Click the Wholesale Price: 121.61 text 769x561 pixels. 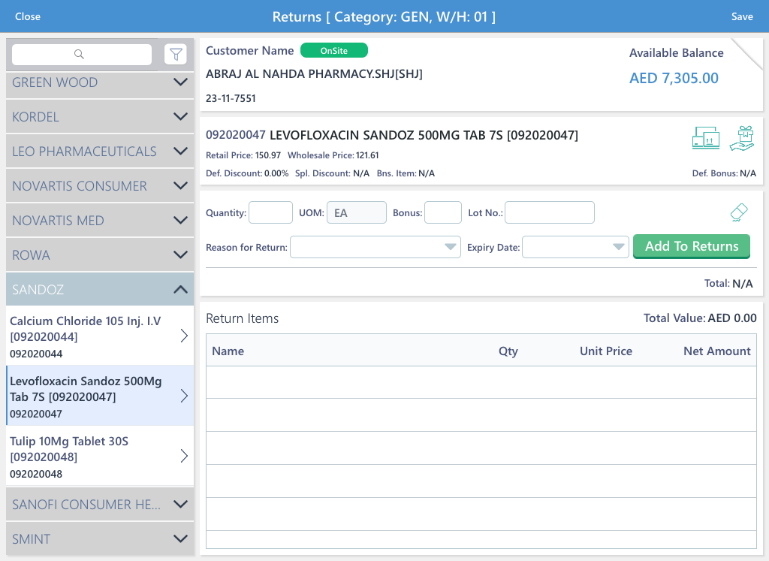coord(333,155)
